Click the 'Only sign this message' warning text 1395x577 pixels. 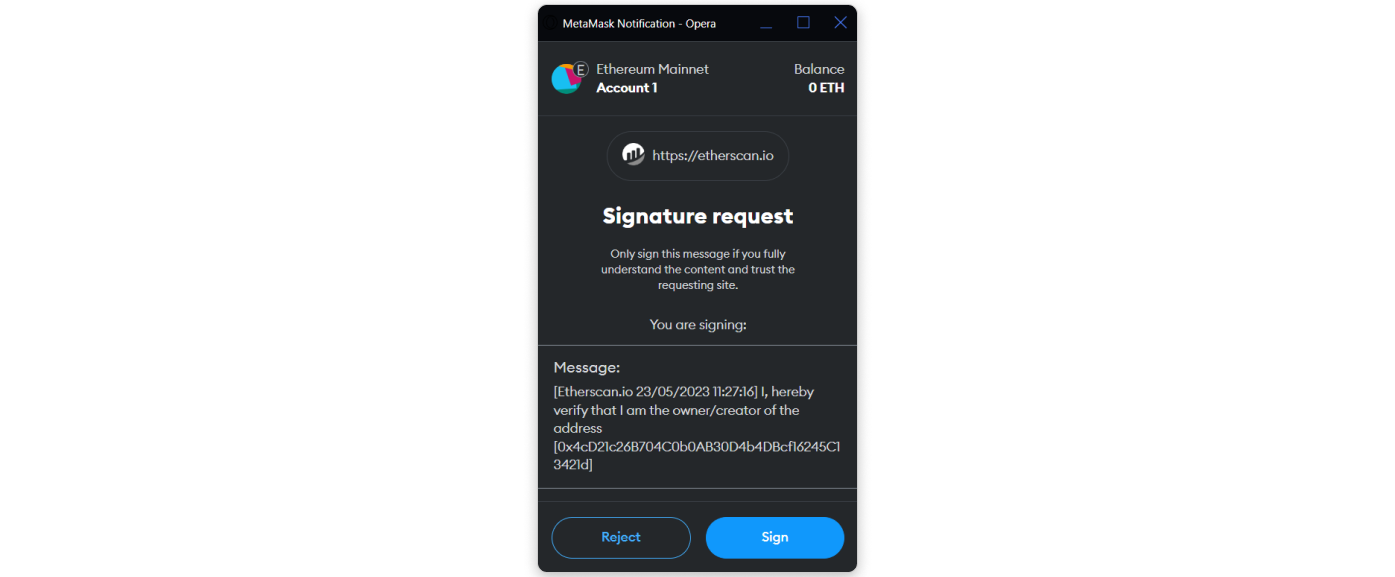point(698,269)
